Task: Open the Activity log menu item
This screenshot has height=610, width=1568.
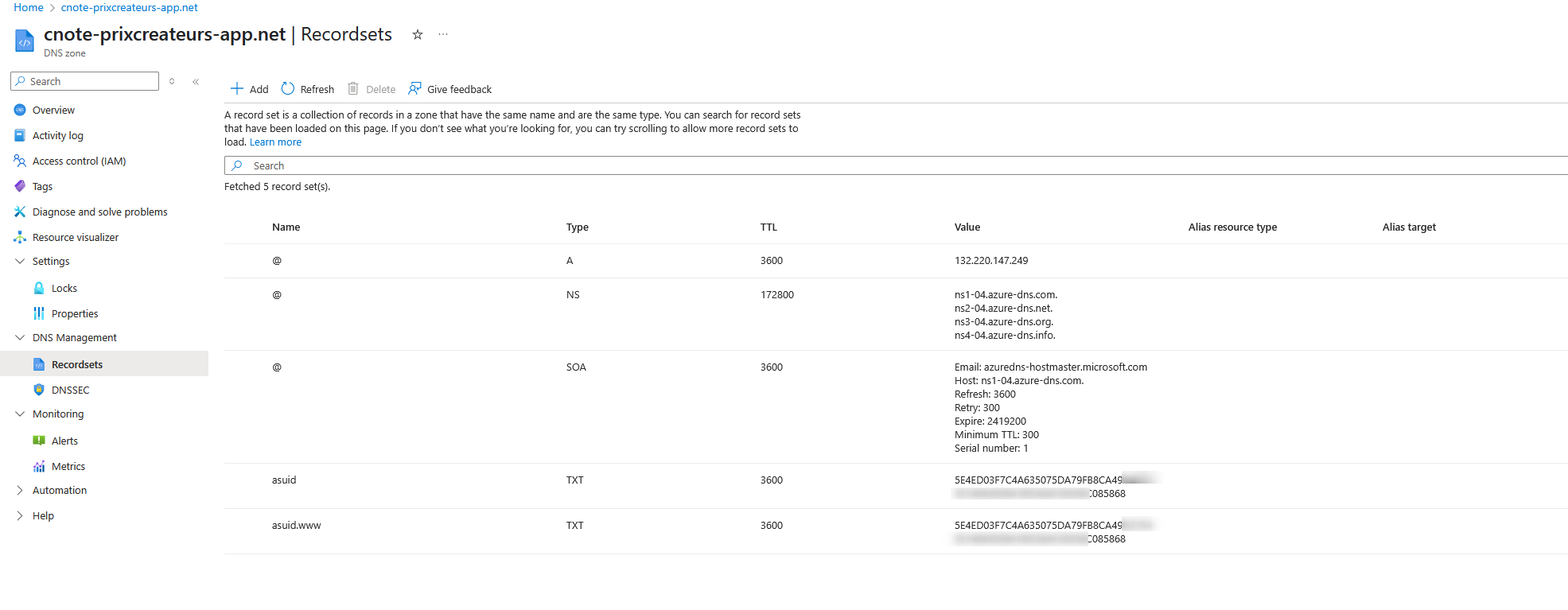Action: coord(58,135)
